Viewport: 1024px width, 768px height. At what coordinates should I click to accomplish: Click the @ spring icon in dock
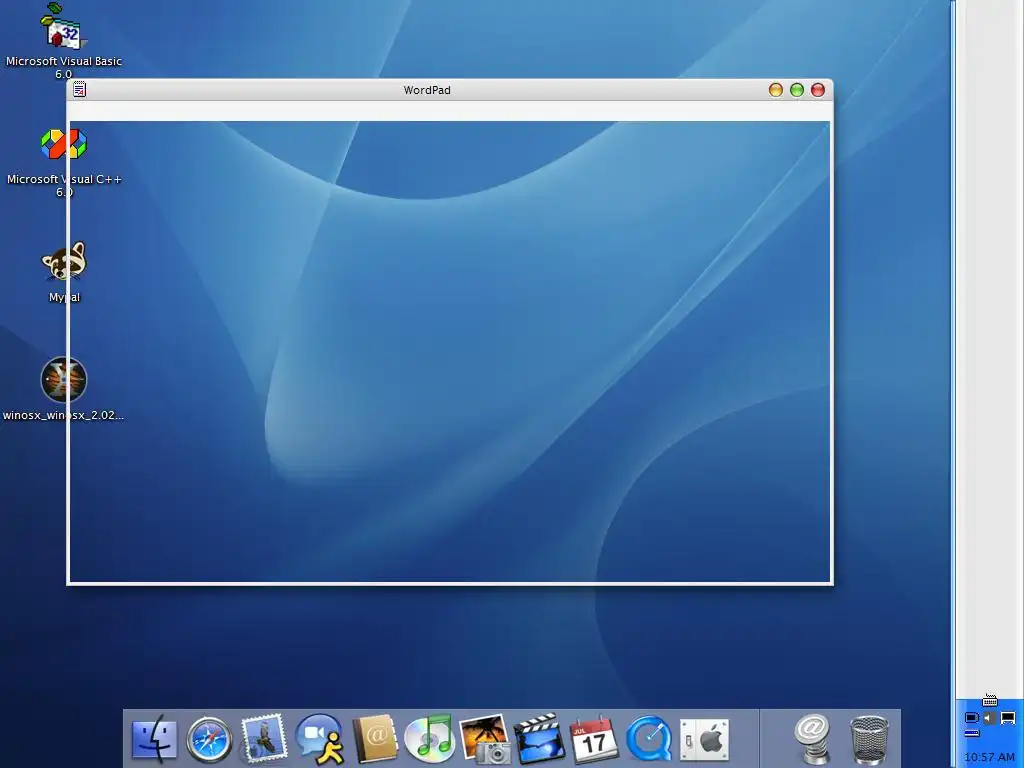[x=813, y=739]
